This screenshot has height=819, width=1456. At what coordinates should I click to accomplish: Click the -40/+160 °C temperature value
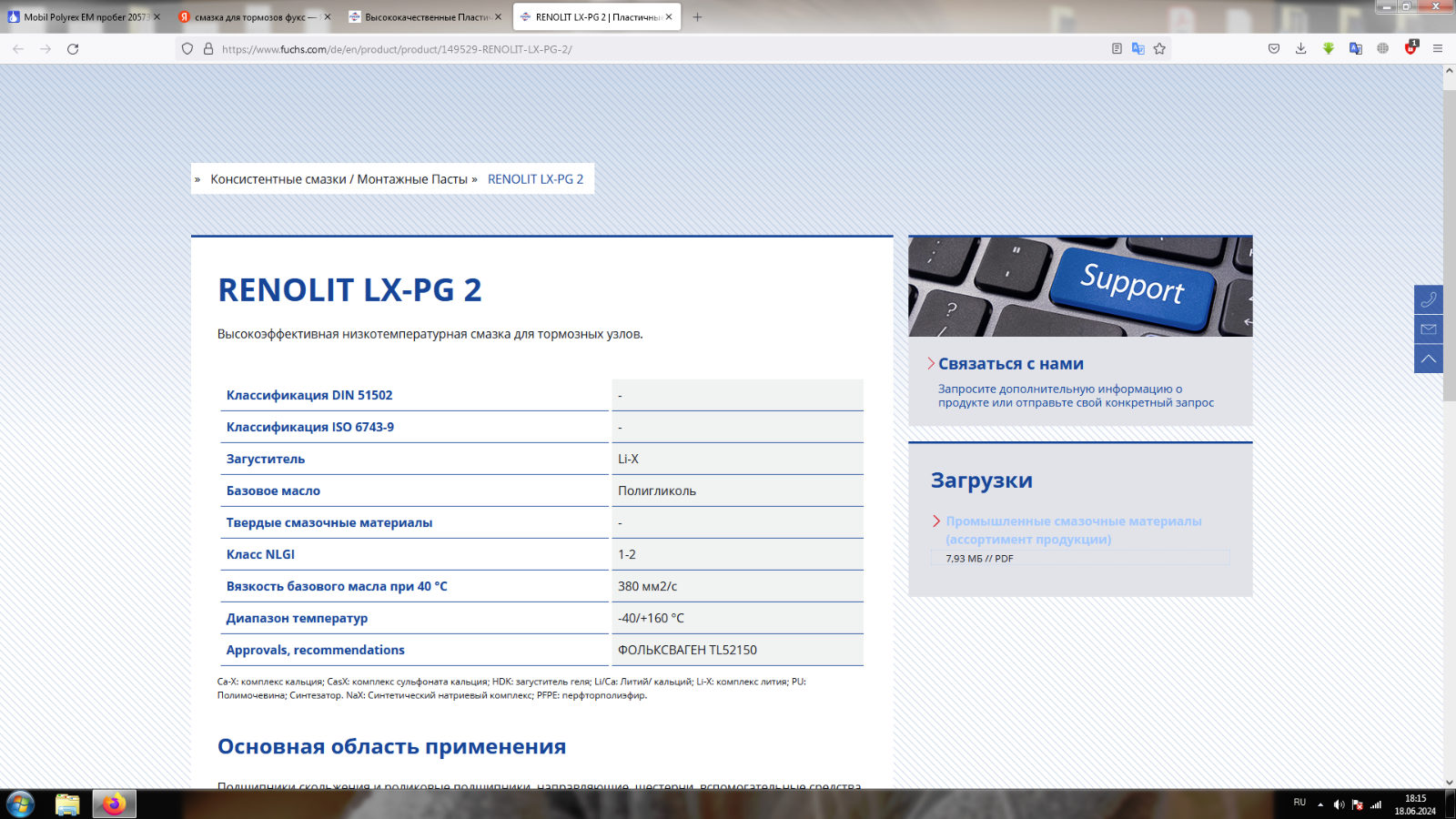(x=651, y=618)
